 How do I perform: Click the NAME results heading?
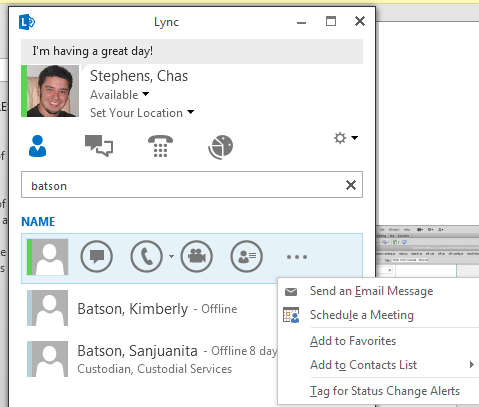coord(38,222)
